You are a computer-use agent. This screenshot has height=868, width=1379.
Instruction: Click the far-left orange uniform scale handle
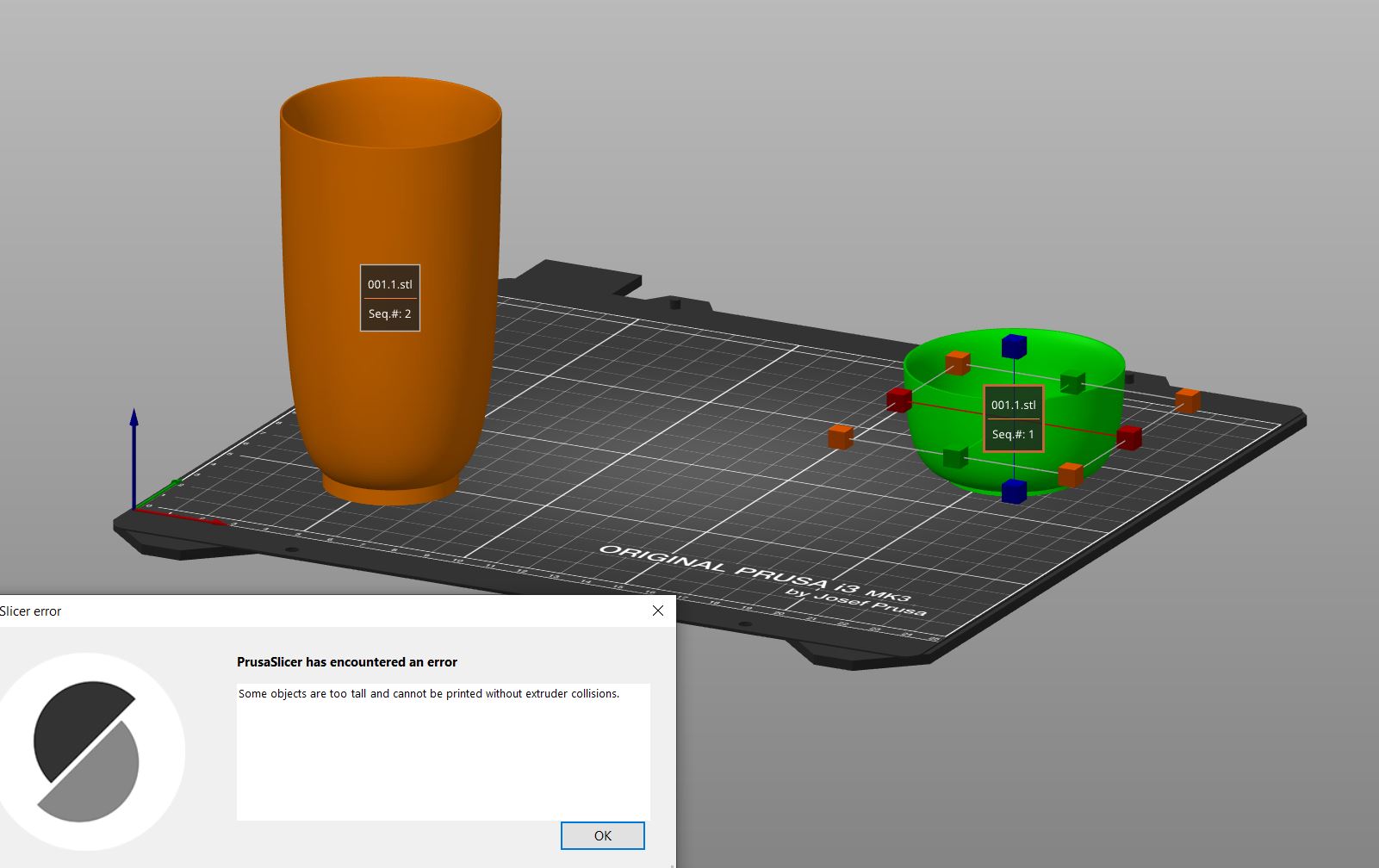tap(841, 437)
